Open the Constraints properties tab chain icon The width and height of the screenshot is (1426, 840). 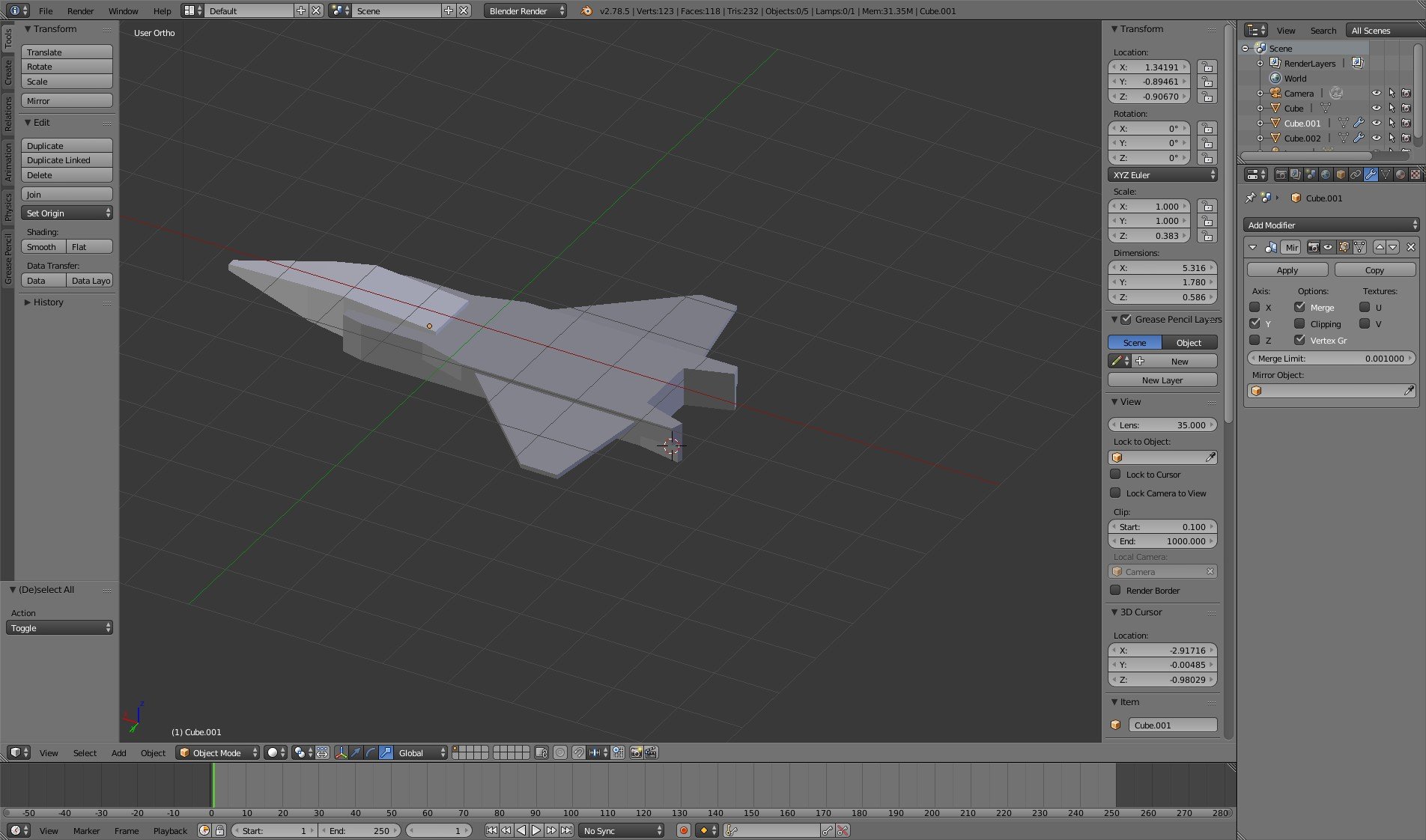click(1356, 174)
